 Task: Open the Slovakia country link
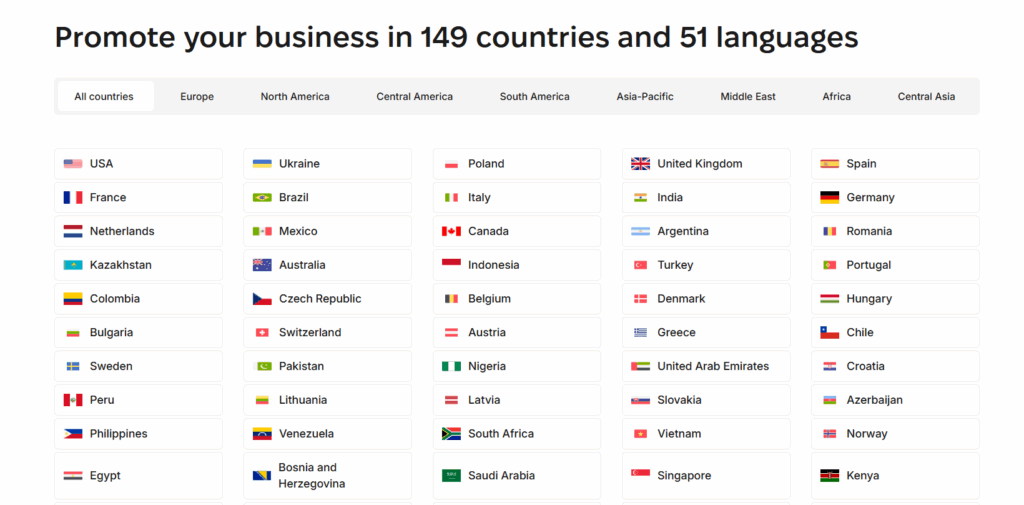[x=706, y=400]
